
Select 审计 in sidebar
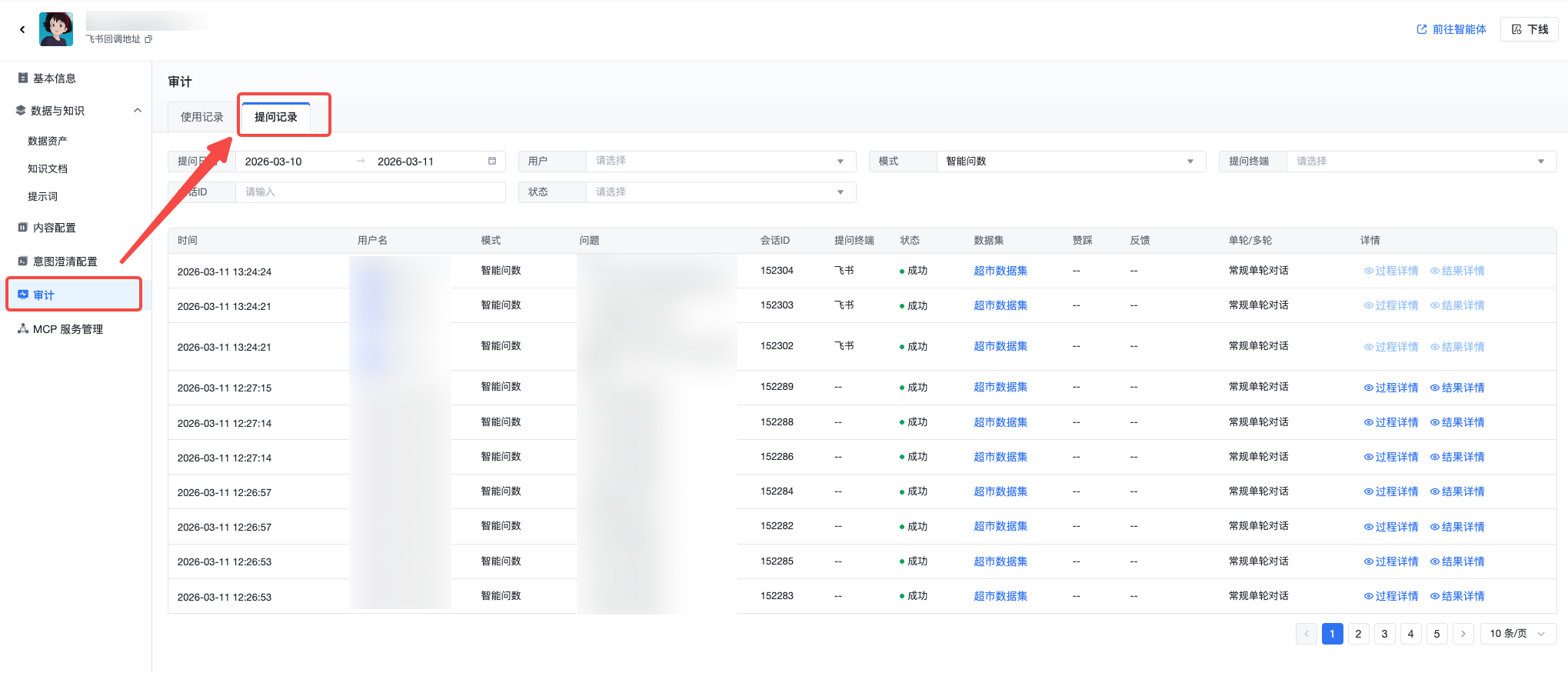(x=44, y=295)
